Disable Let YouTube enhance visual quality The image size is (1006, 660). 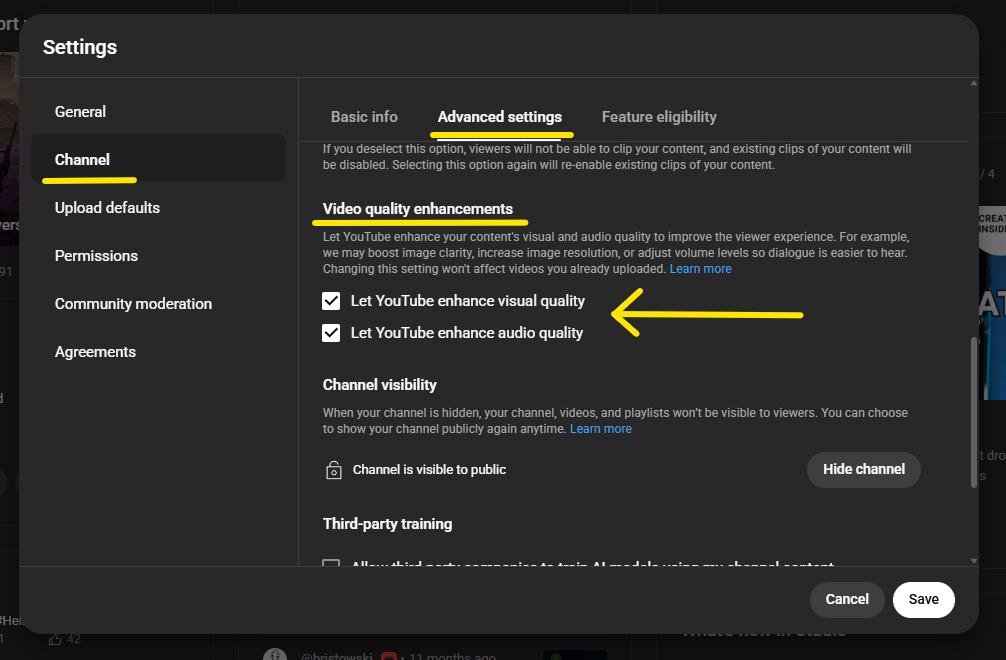[331, 301]
